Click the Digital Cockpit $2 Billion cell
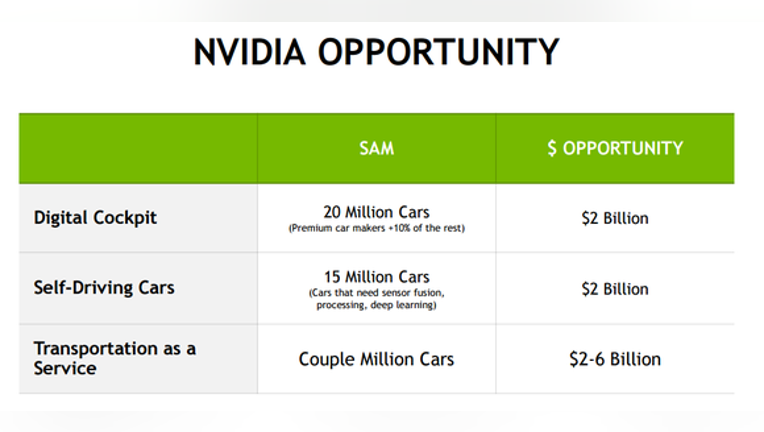Viewport: 764px width, 432px height. point(615,218)
